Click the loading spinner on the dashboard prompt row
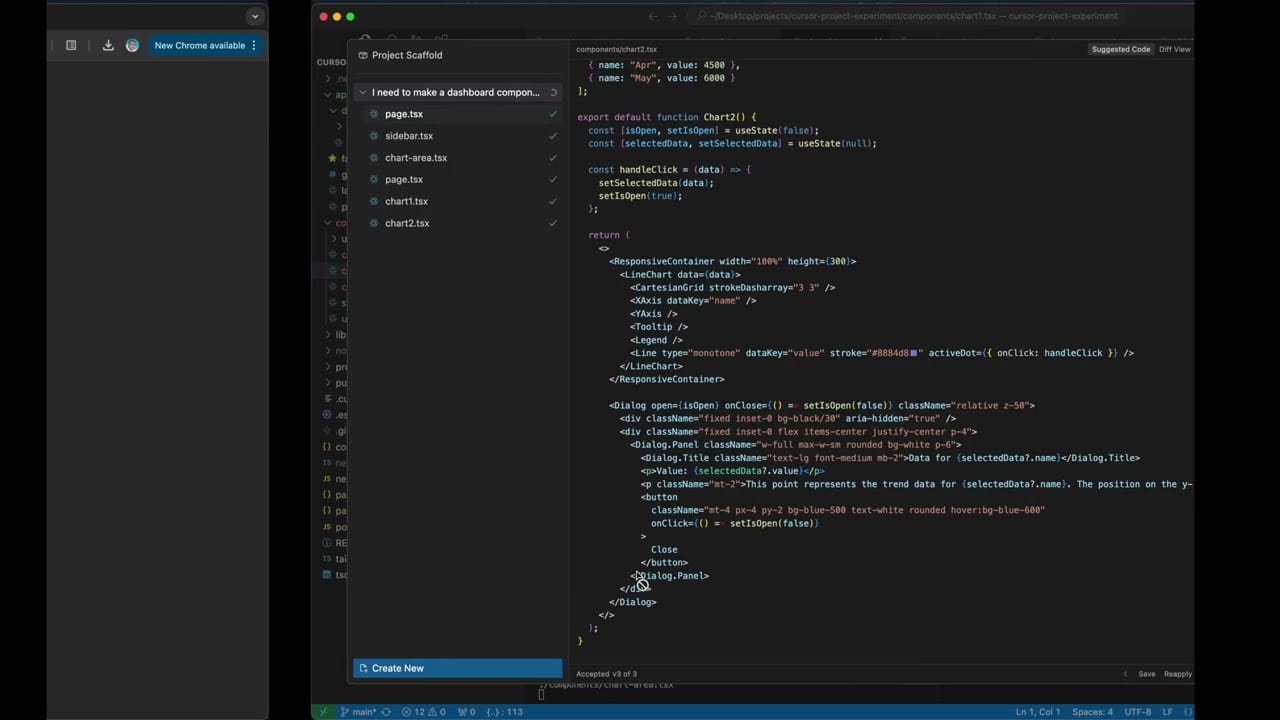The image size is (1280, 720). tap(553, 92)
